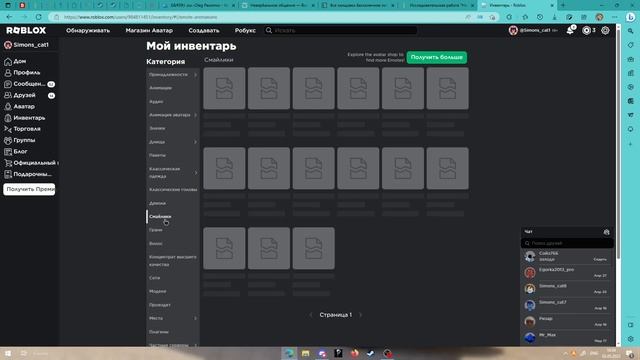
Task: Expand the Днища category
Action: (x=172, y=142)
